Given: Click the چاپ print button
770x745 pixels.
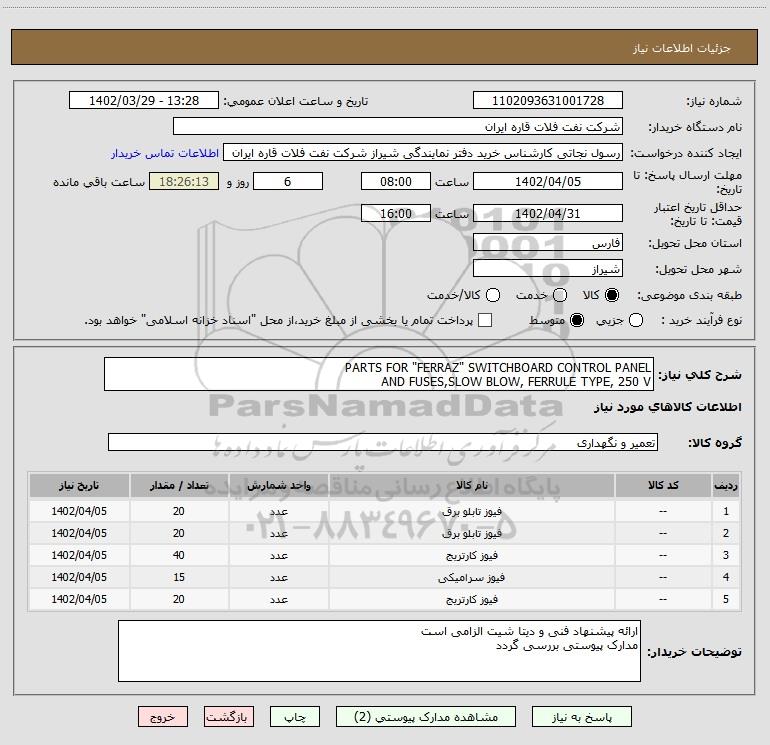Looking at the screenshot, I should pos(295,717).
